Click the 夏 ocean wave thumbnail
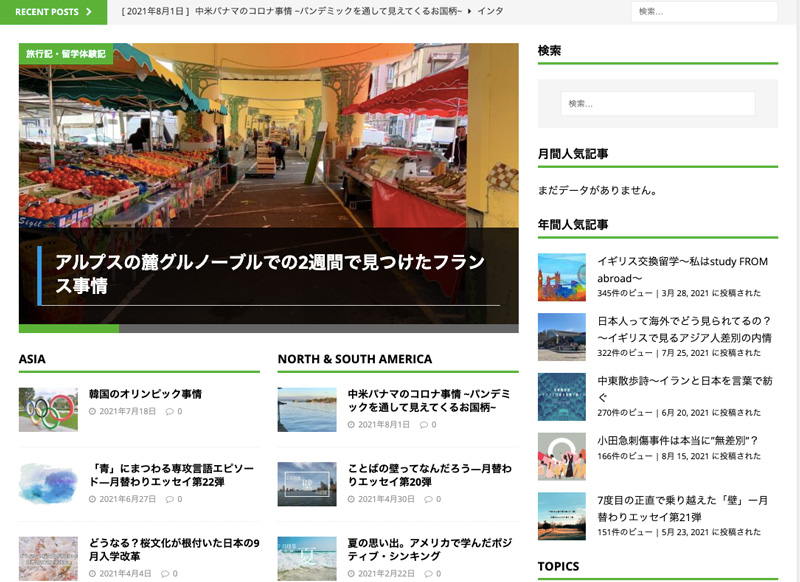The width and height of the screenshot is (800, 582). click(x=307, y=559)
